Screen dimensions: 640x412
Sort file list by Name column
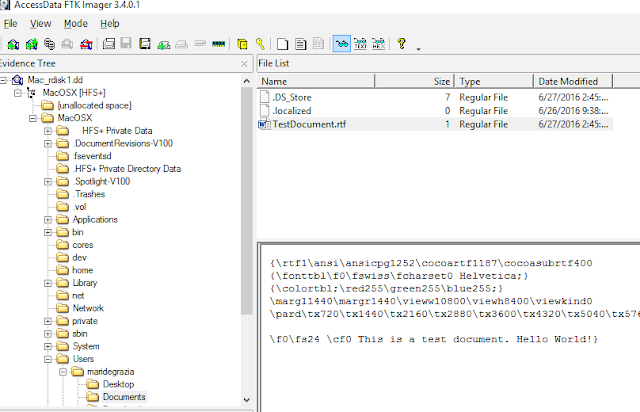click(316, 81)
